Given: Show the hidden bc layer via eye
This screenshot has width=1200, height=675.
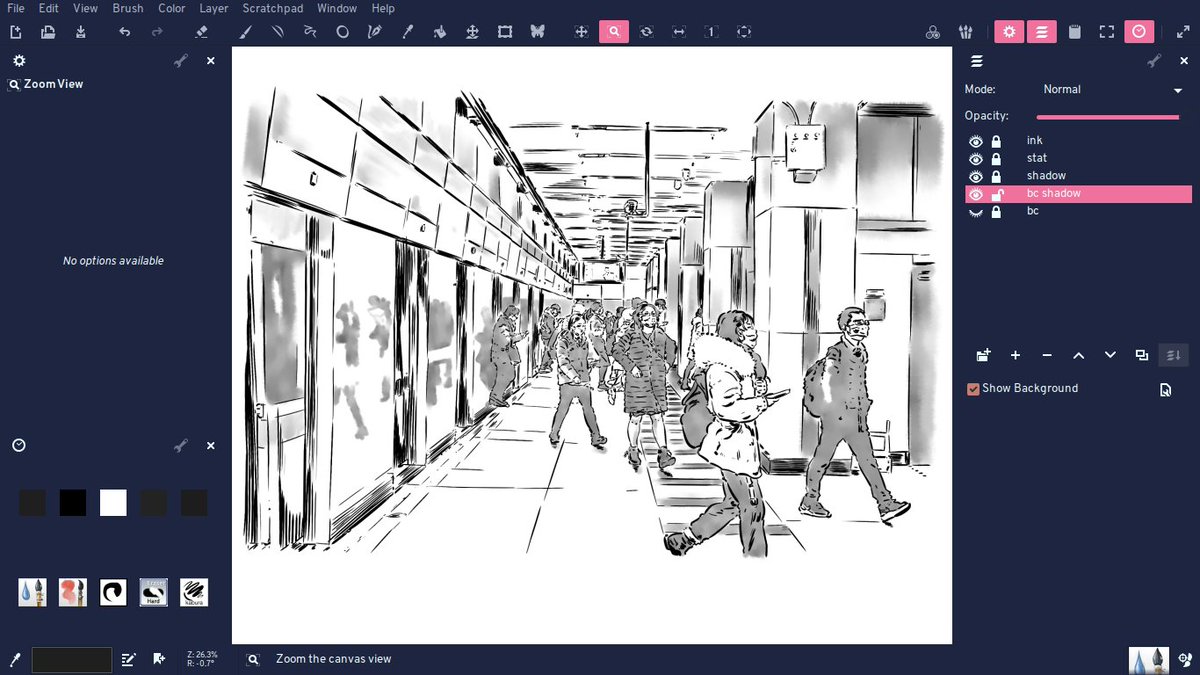Looking at the screenshot, I should pyautogui.click(x=976, y=212).
